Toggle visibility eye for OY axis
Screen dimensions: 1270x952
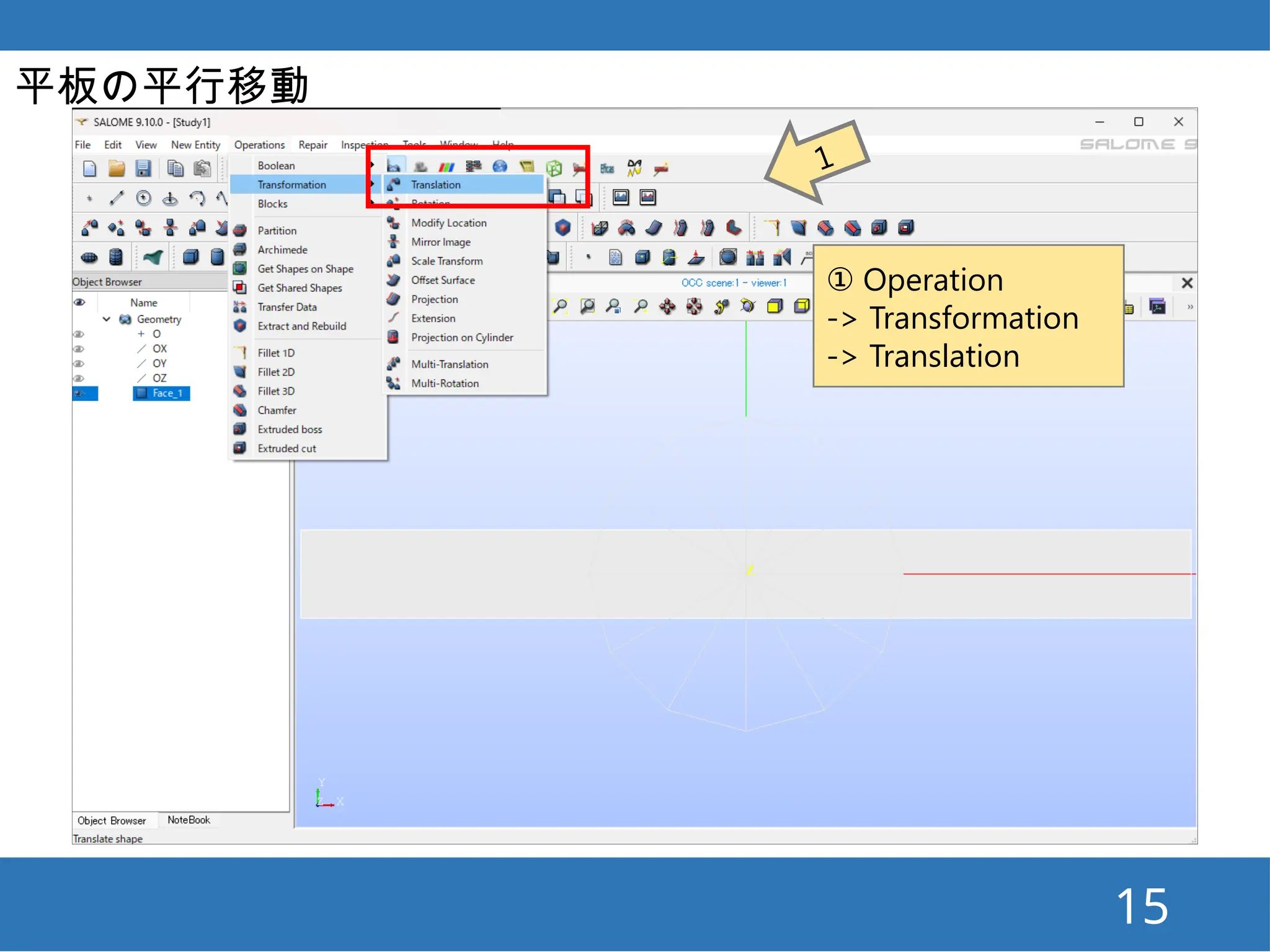coord(79,364)
